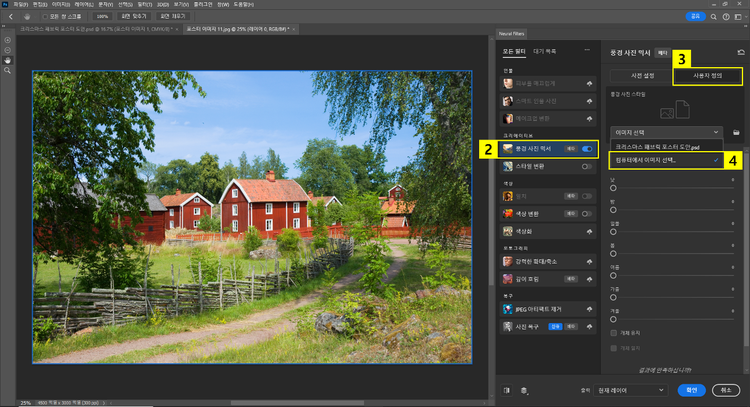Click the 취소 button
Viewport: 750px width, 407px height.
click(x=726, y=390)
